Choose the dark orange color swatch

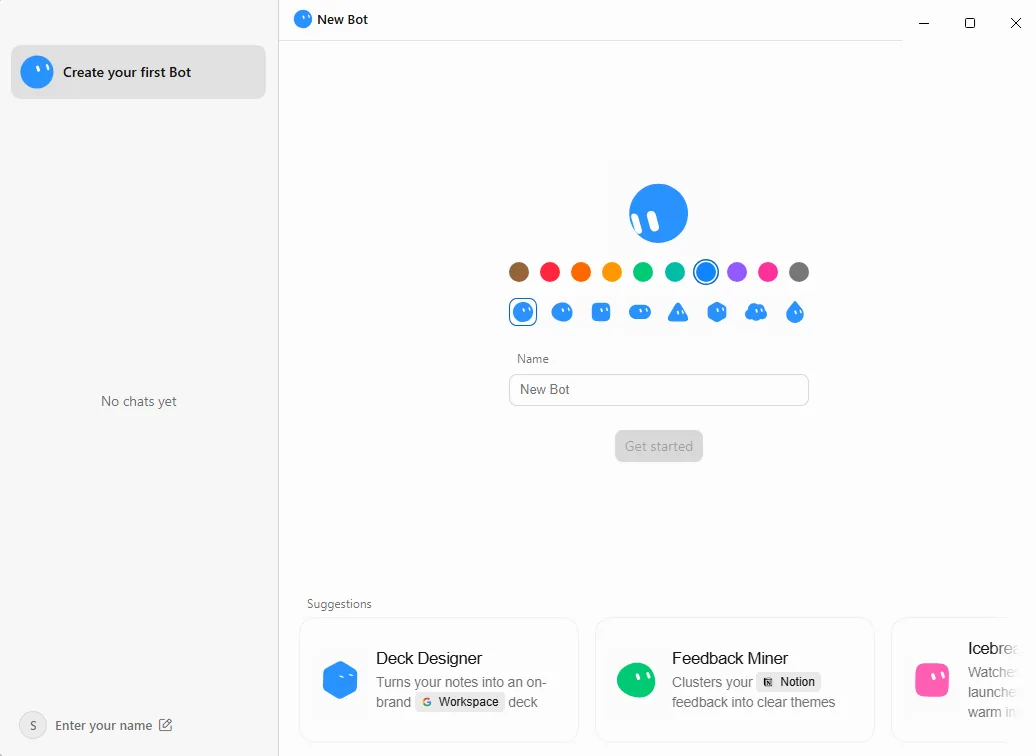pyautogui.click(x=581, y=272)
